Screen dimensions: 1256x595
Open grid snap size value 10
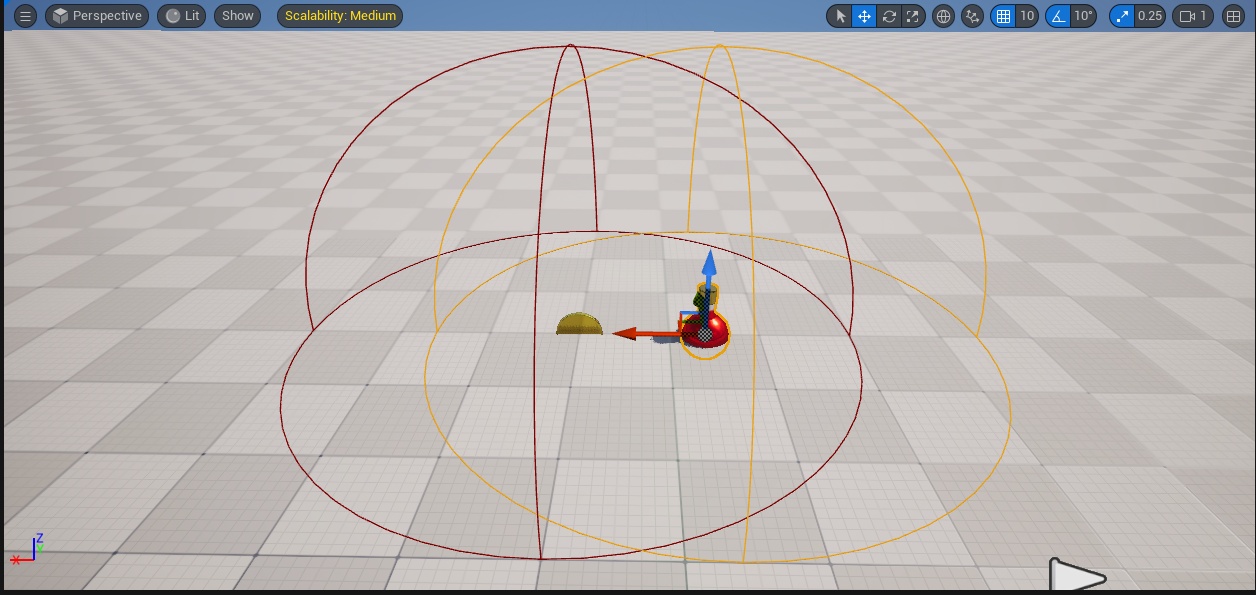coord(1027,16)
